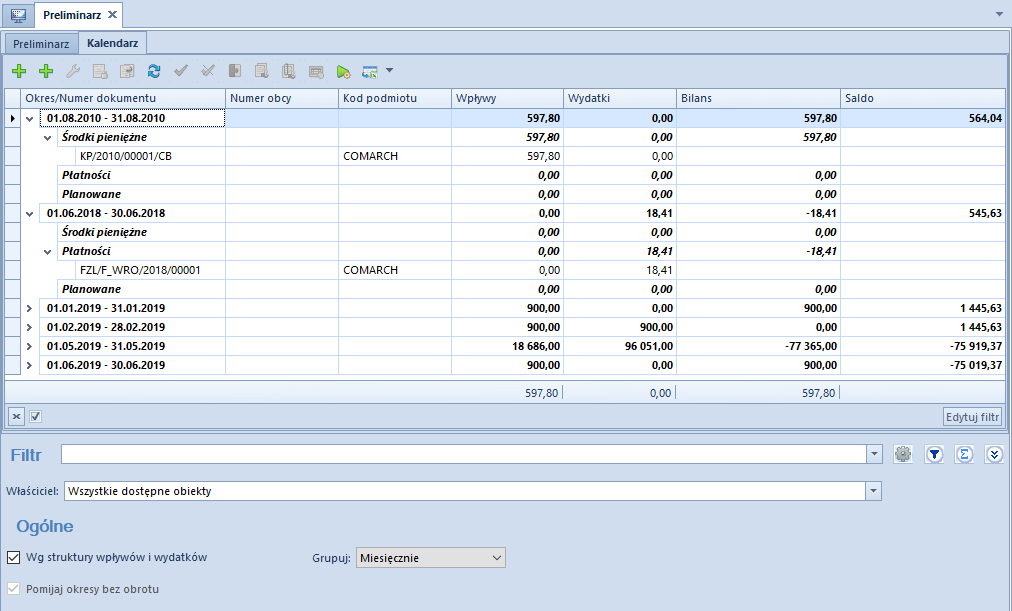Sort by Saldo column header
The width and height of the screenshot is (1012, 611).
click(923, 98)
